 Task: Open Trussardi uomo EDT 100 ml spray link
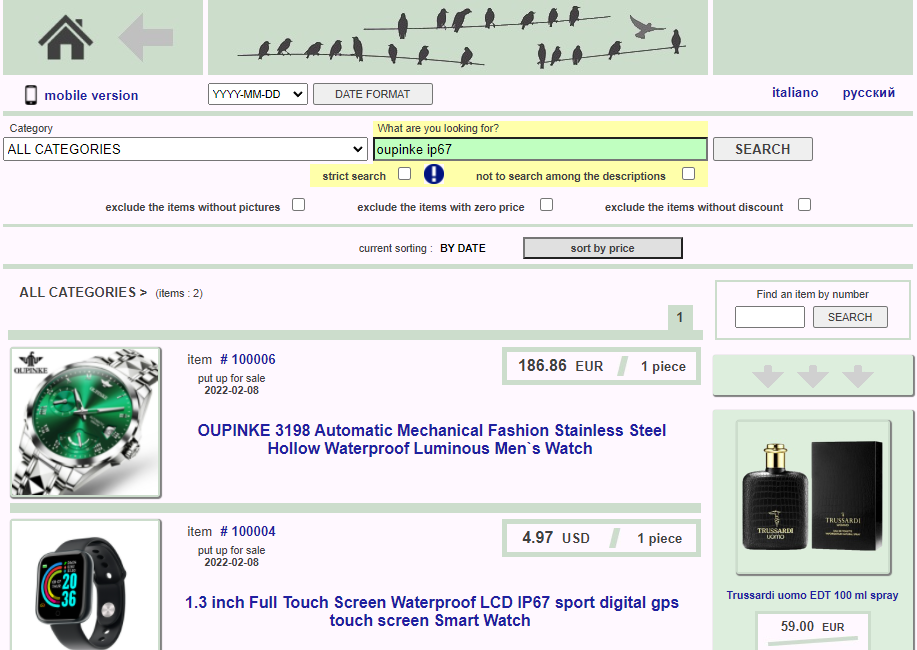click(x=812, y=595)
